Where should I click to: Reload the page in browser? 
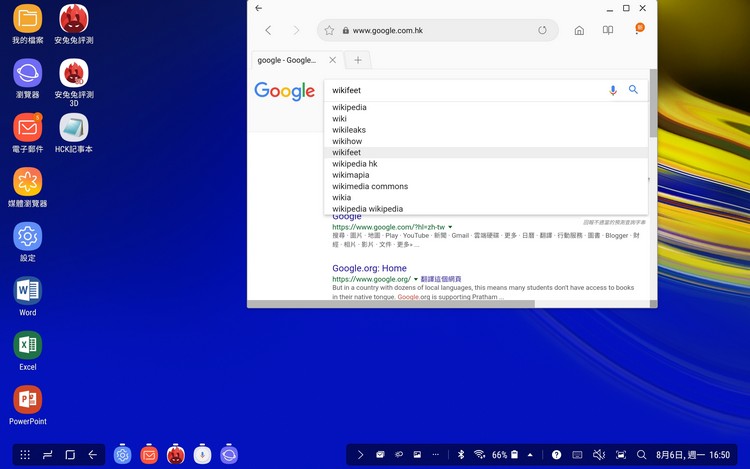(542, 30)
